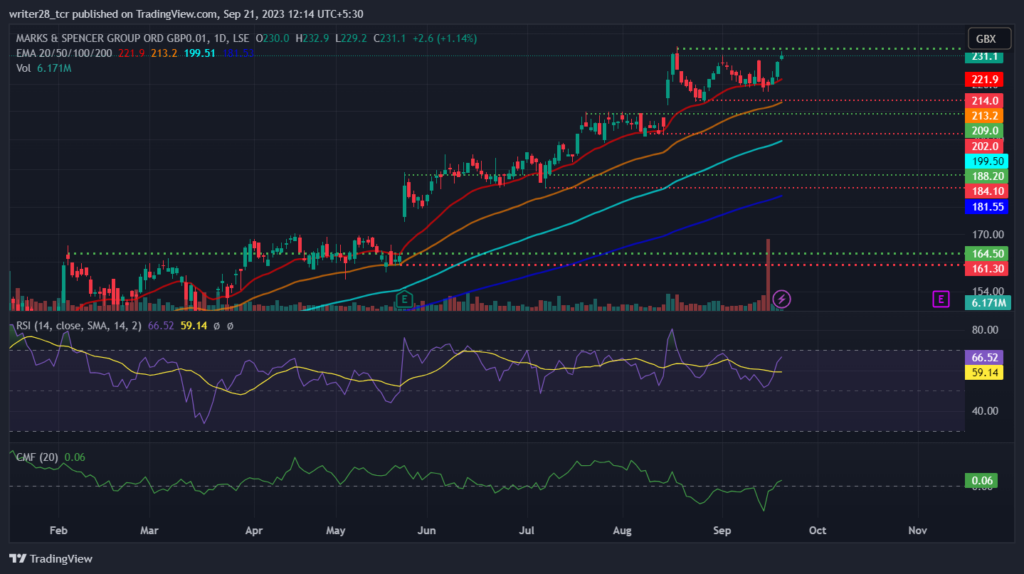Screen dimensions: 1024x574
Task: Click the orange 213.2 EMA price label
Action: pos(985,116)
